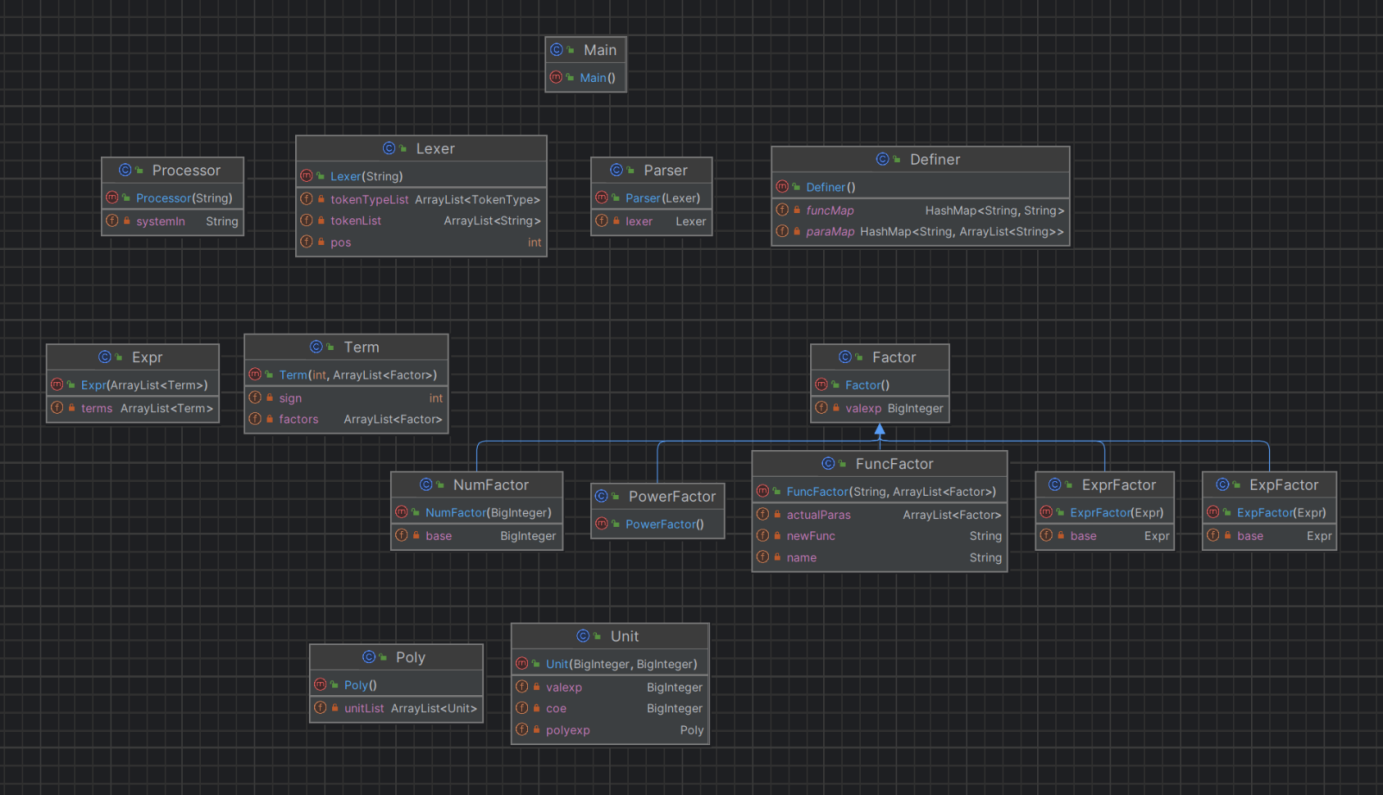The image size is (1383, 796).
Task: Click the method icon before Unit(BigInteger, BigInteger)
Action: pos(522,664)
